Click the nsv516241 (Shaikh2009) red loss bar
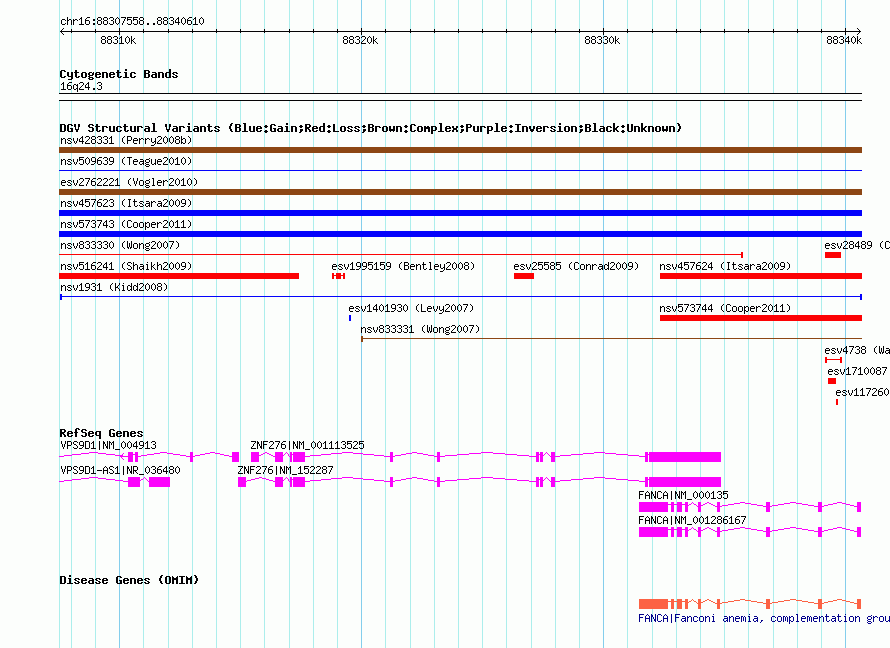890x648 pixels. [x=179, y=276]
